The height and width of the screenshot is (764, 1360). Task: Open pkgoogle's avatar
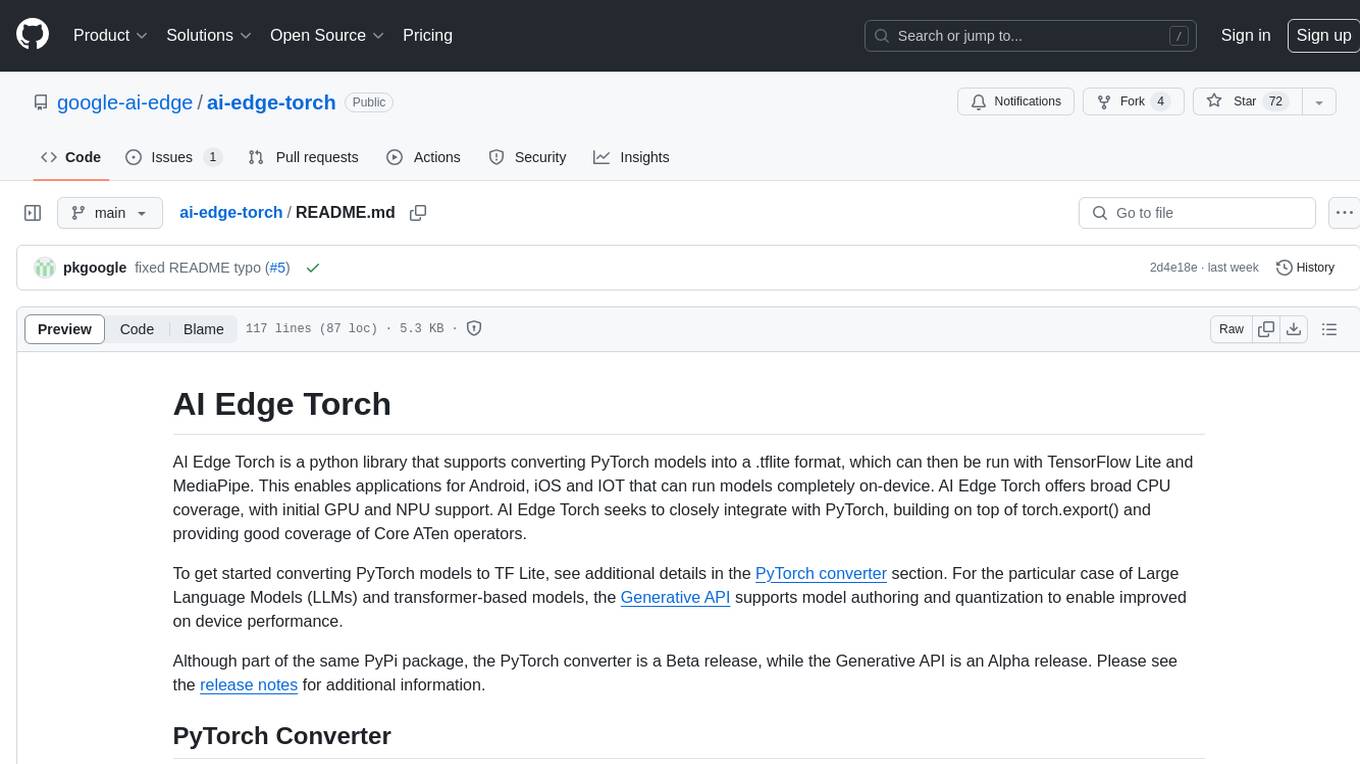coord(44,268)
